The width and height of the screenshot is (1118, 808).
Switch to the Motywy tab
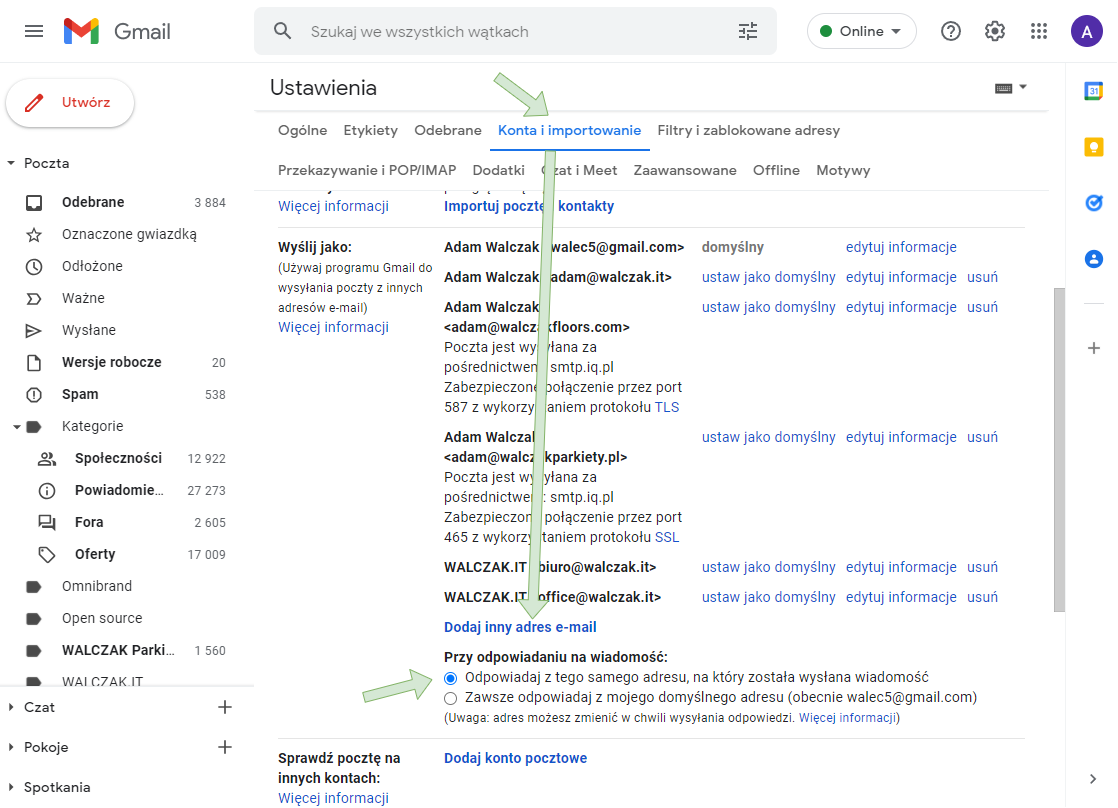843,170
